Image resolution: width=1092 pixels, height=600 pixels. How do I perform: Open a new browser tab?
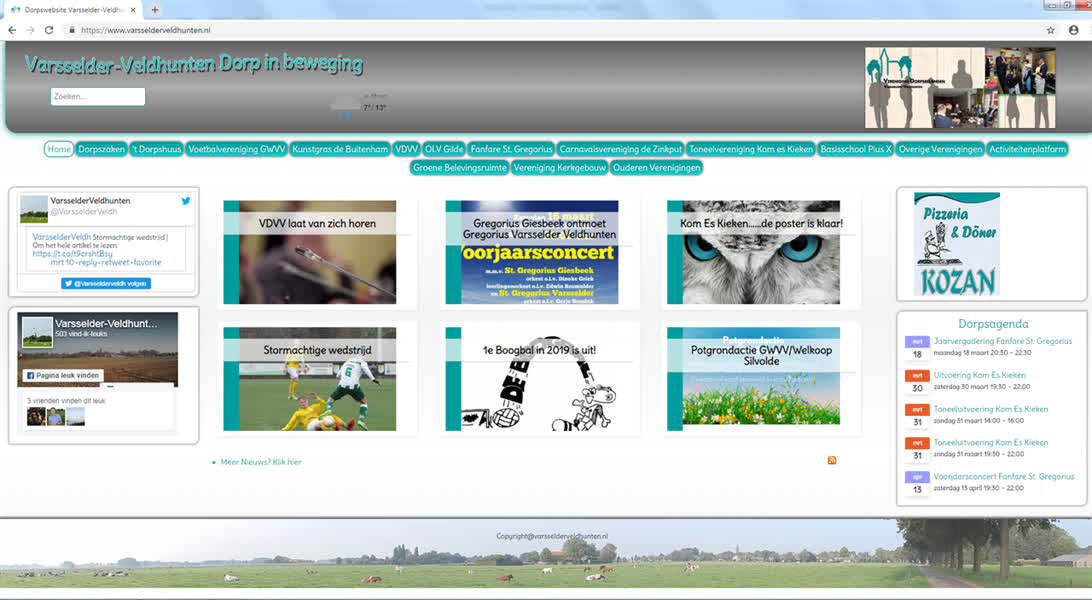(155, 9)
